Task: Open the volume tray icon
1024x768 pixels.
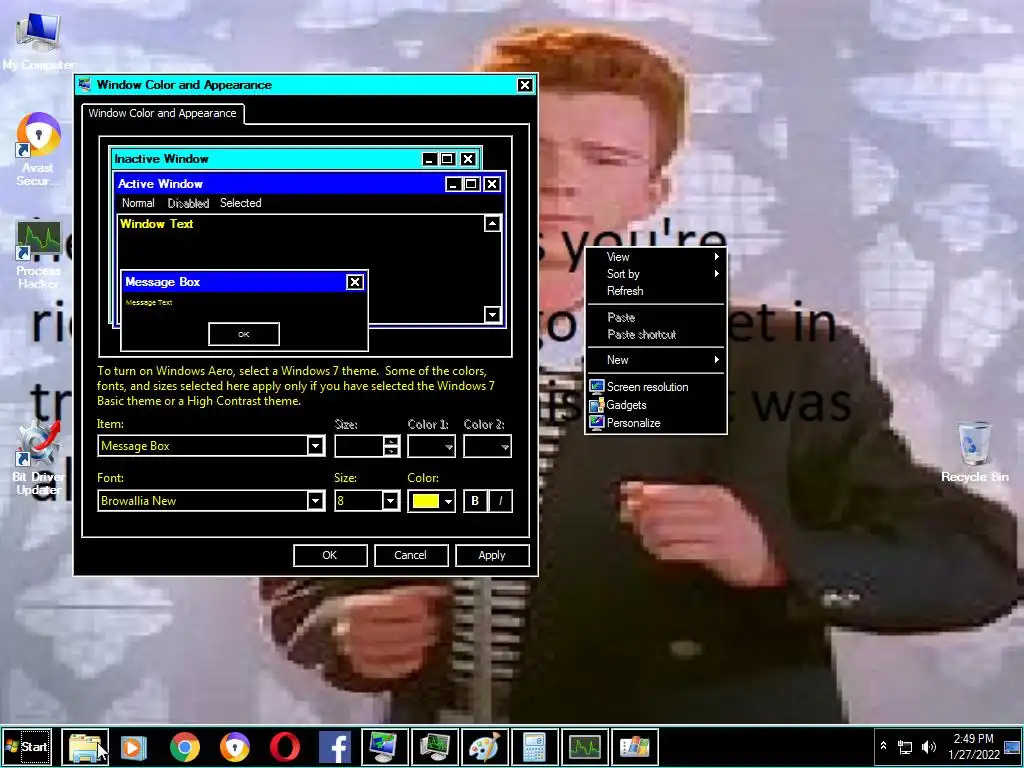Action: (x=928, y=746)
